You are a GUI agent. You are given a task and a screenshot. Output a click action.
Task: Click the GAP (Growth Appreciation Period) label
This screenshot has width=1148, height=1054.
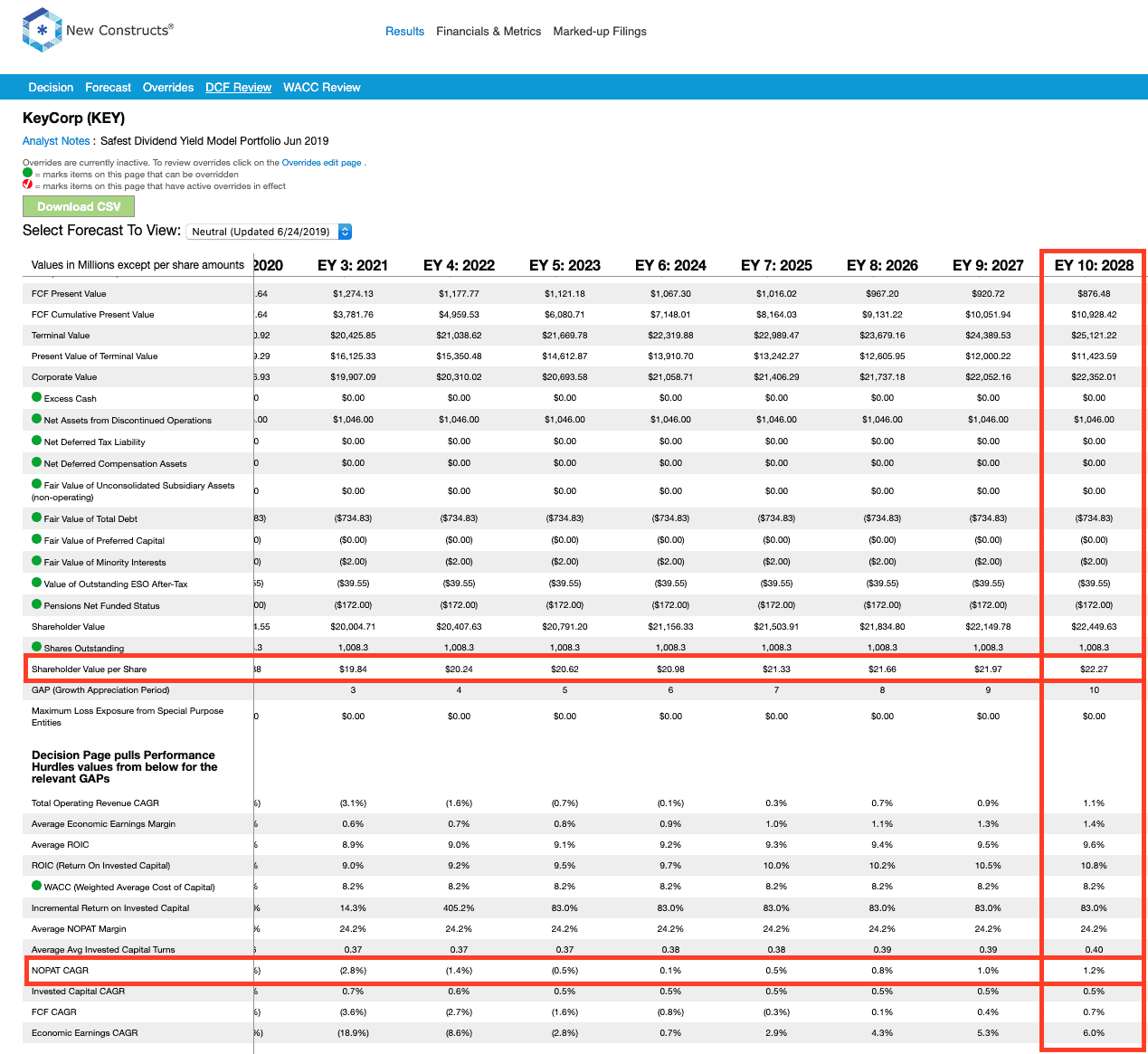coord(100,689)
